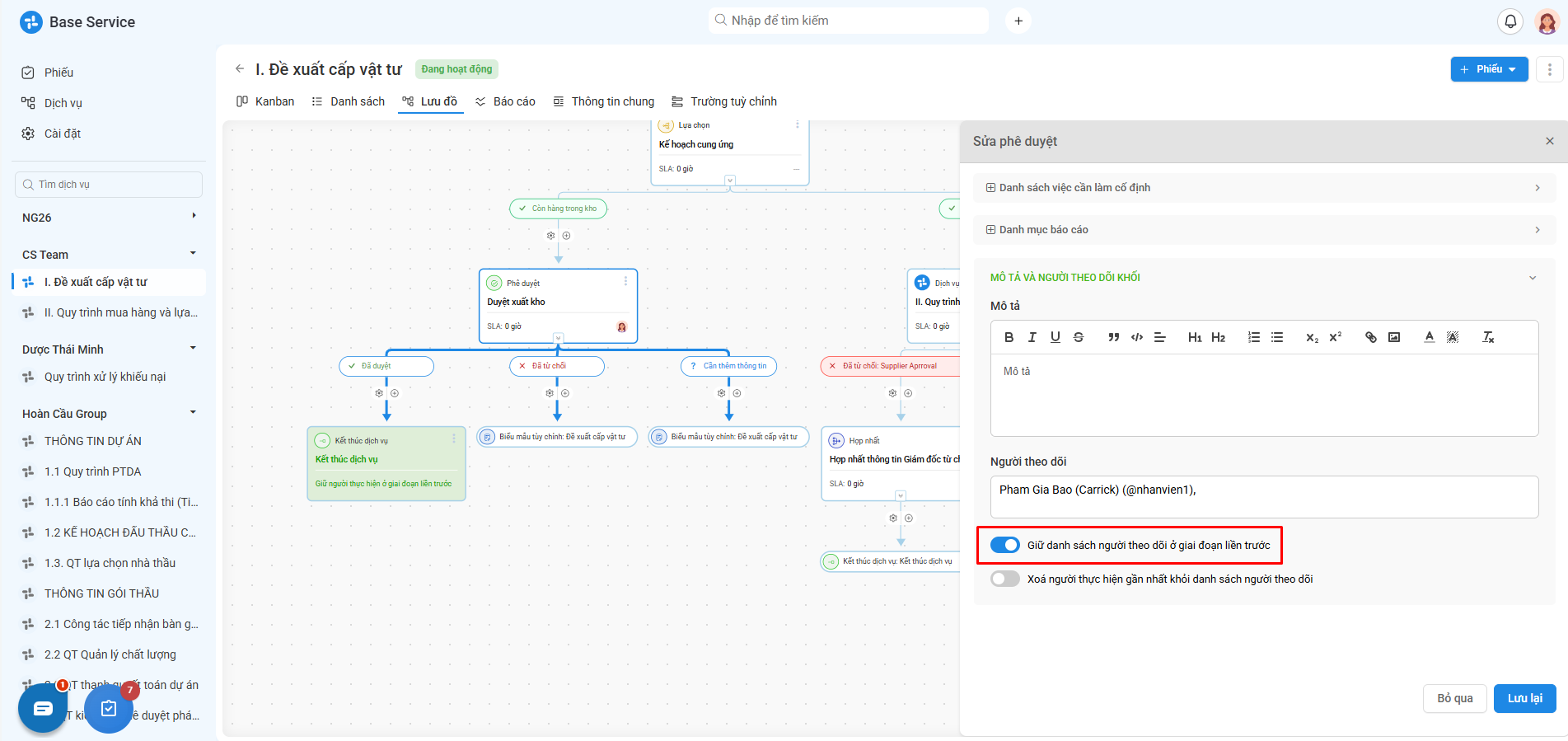This screenshot has width=1568, height=741.
Task: Open the three-dot more options menu
Action: pyautogui.click(x=1550, y=69)
